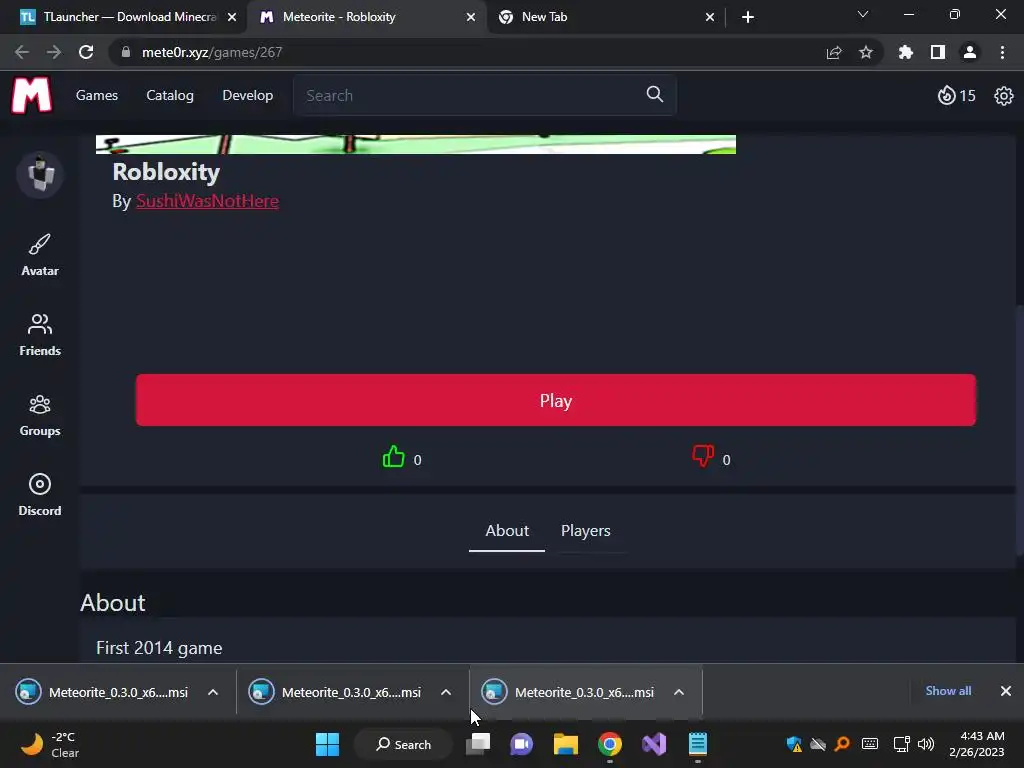The height and width of the screenshot is (768, 1024).
Task: View site security lock info
Action: coord(126,52)
